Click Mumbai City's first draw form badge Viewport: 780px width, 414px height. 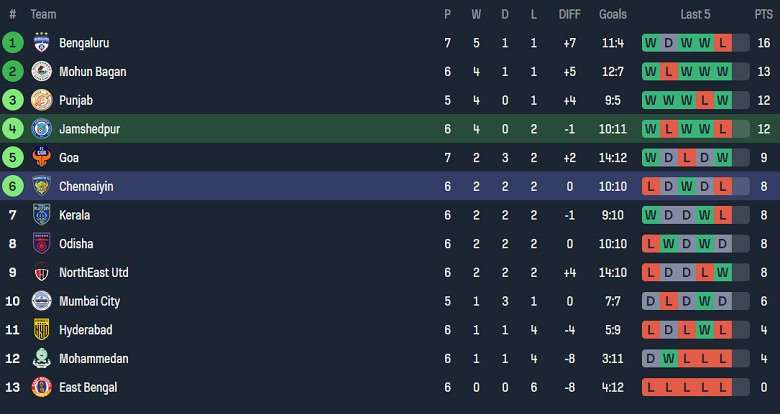tap(650, 301)
